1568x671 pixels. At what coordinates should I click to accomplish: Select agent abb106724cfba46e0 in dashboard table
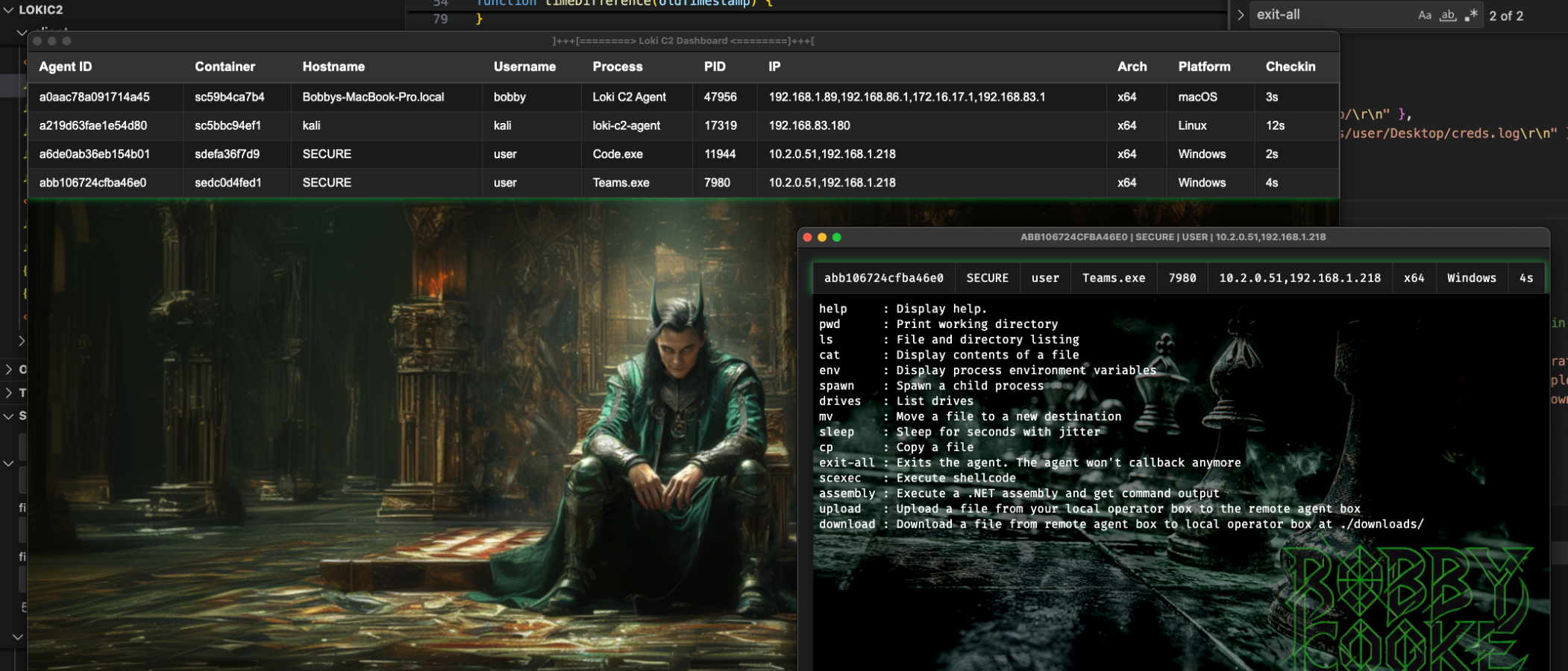[x=92, y=182]
